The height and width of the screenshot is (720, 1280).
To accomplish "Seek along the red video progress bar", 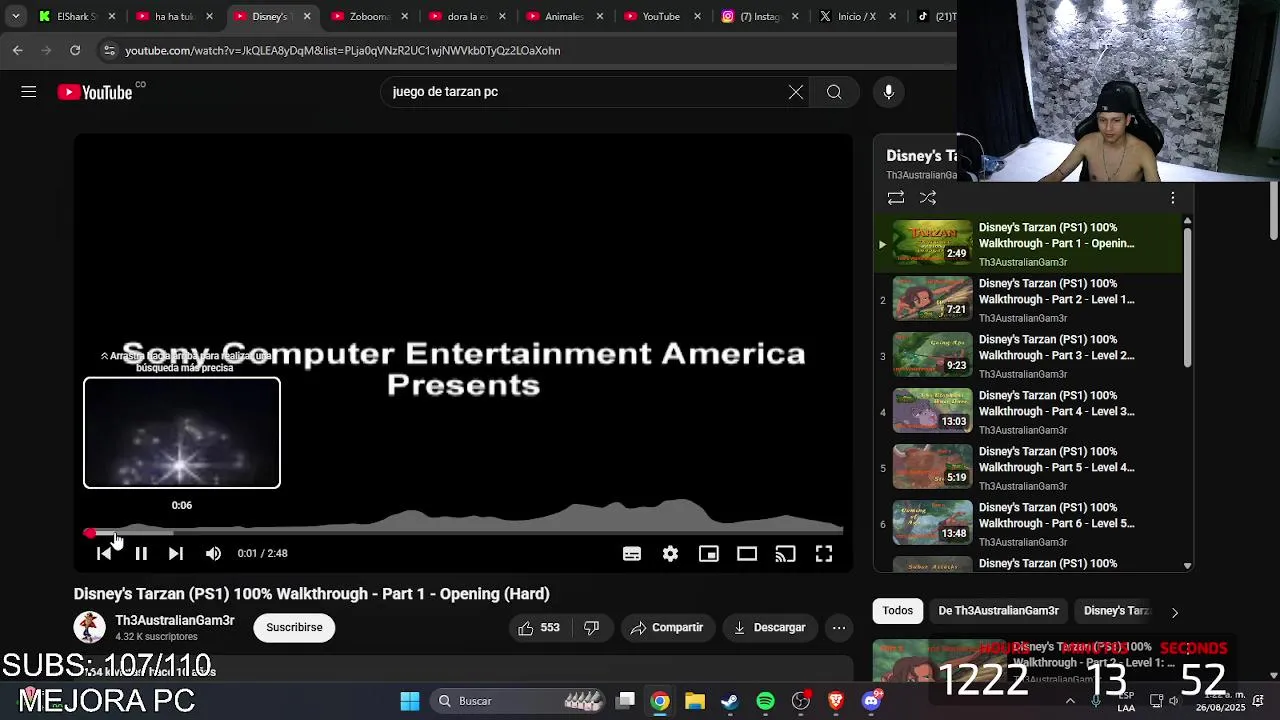I will (463, 533).
